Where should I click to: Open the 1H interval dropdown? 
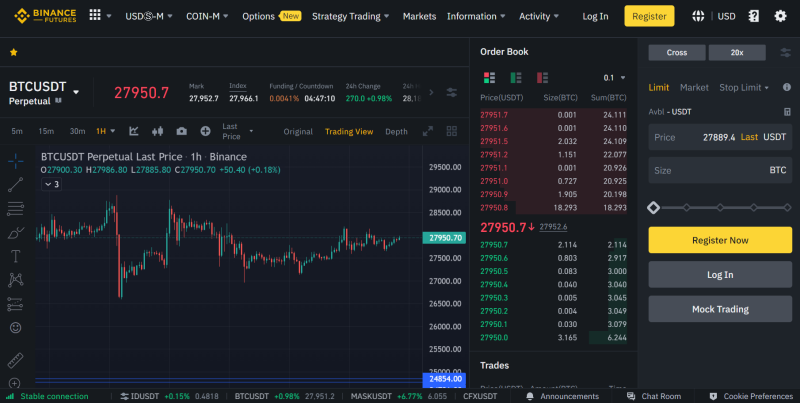click(106, 131)
